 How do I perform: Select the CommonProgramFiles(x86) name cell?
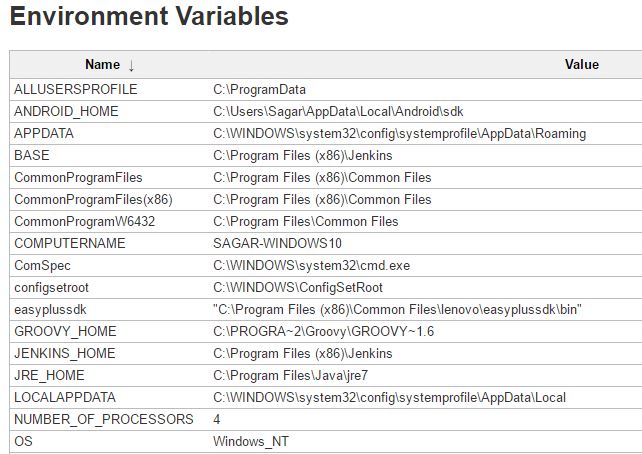pyautogui.click(x=93, y=199)
